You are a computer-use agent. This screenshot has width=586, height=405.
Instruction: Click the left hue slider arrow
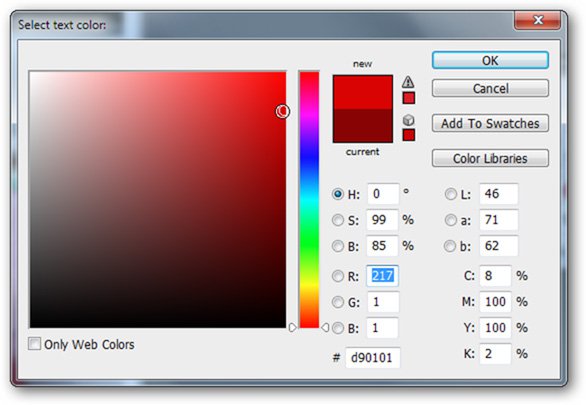(293, 328)
